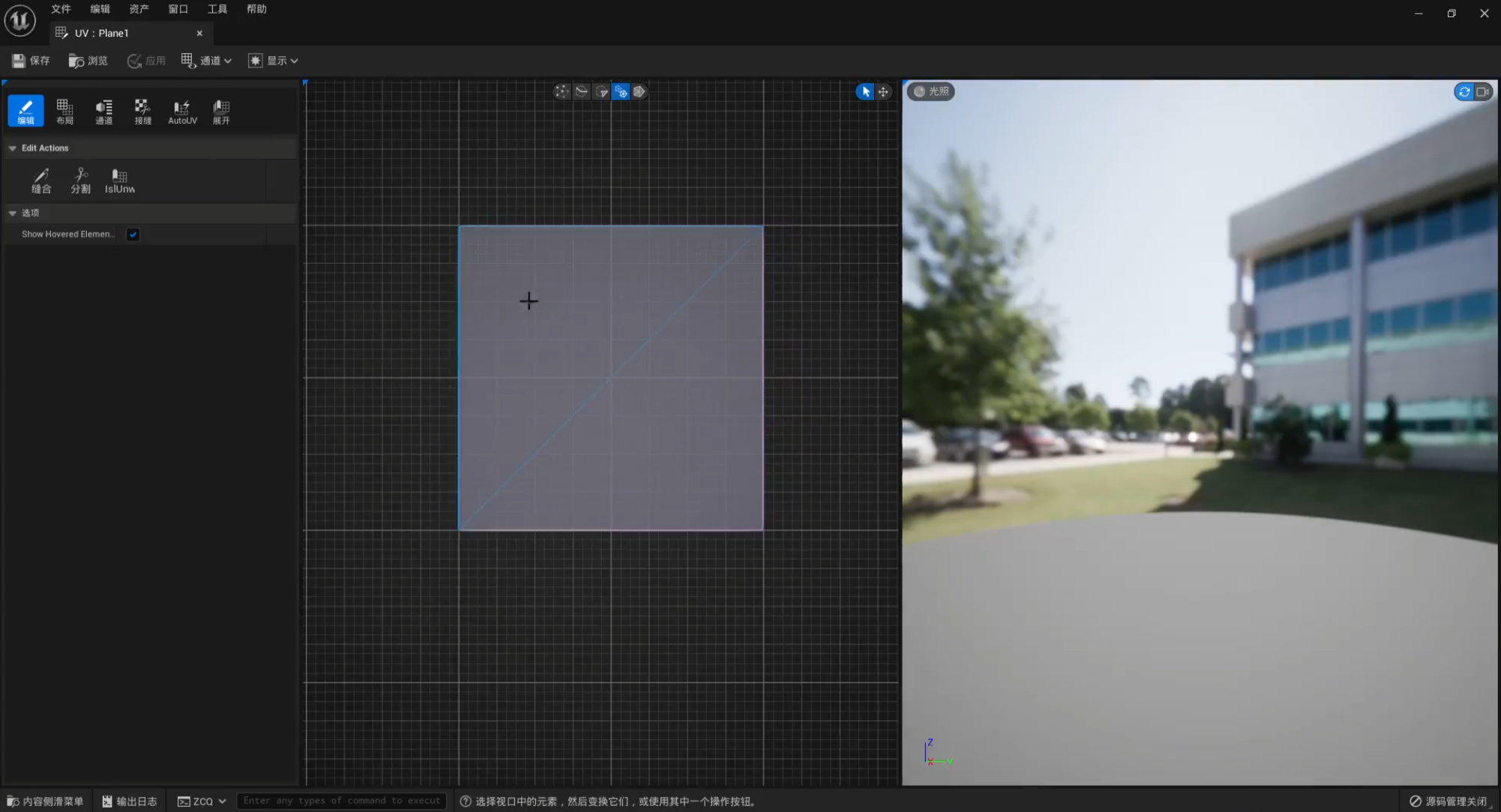Select triangle selection mode icon
The width and height of the screenshot is (1501, 812).
601,91
